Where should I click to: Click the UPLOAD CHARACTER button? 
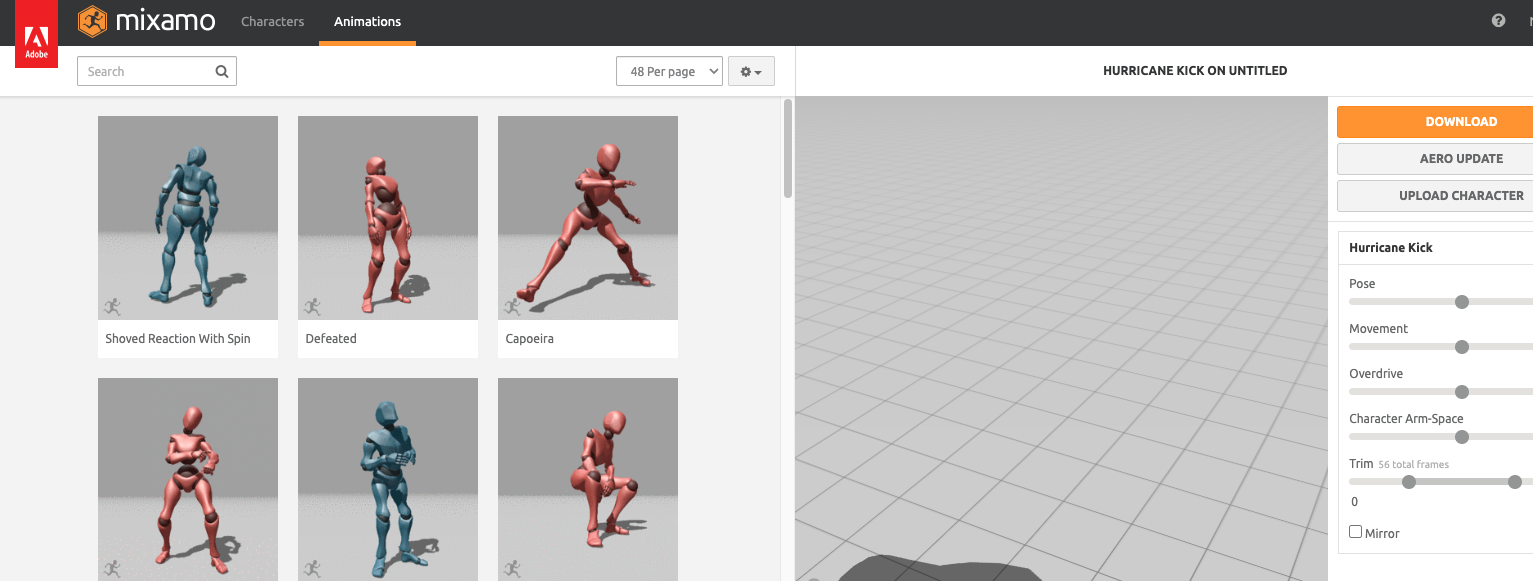(1435, 196)
